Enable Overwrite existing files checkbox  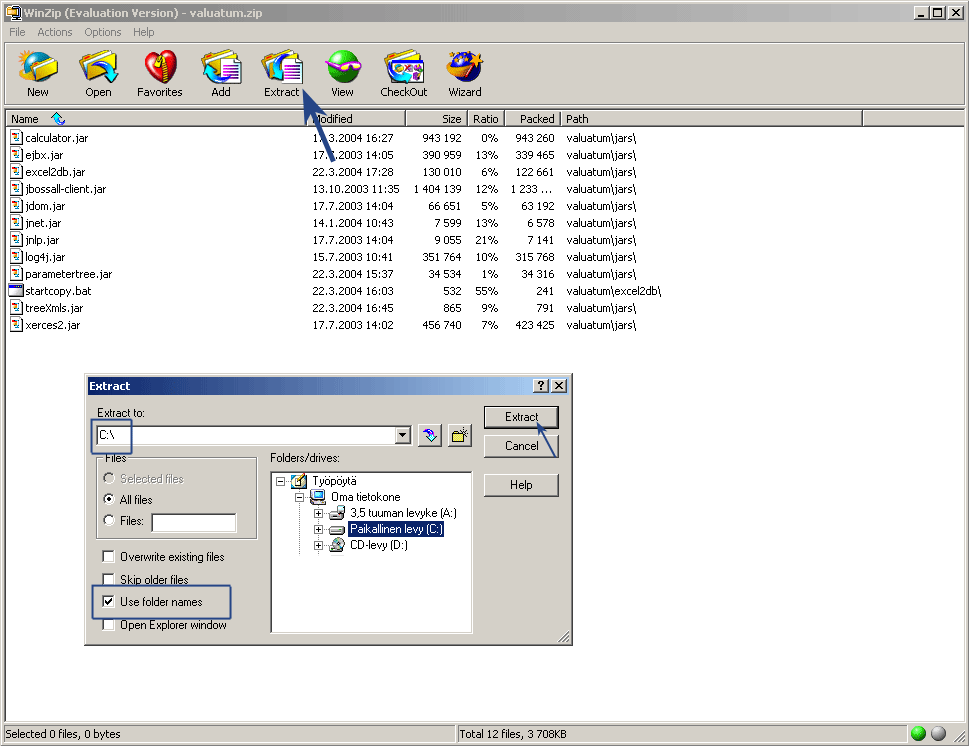pyautogui.click(x=108, y=556)
